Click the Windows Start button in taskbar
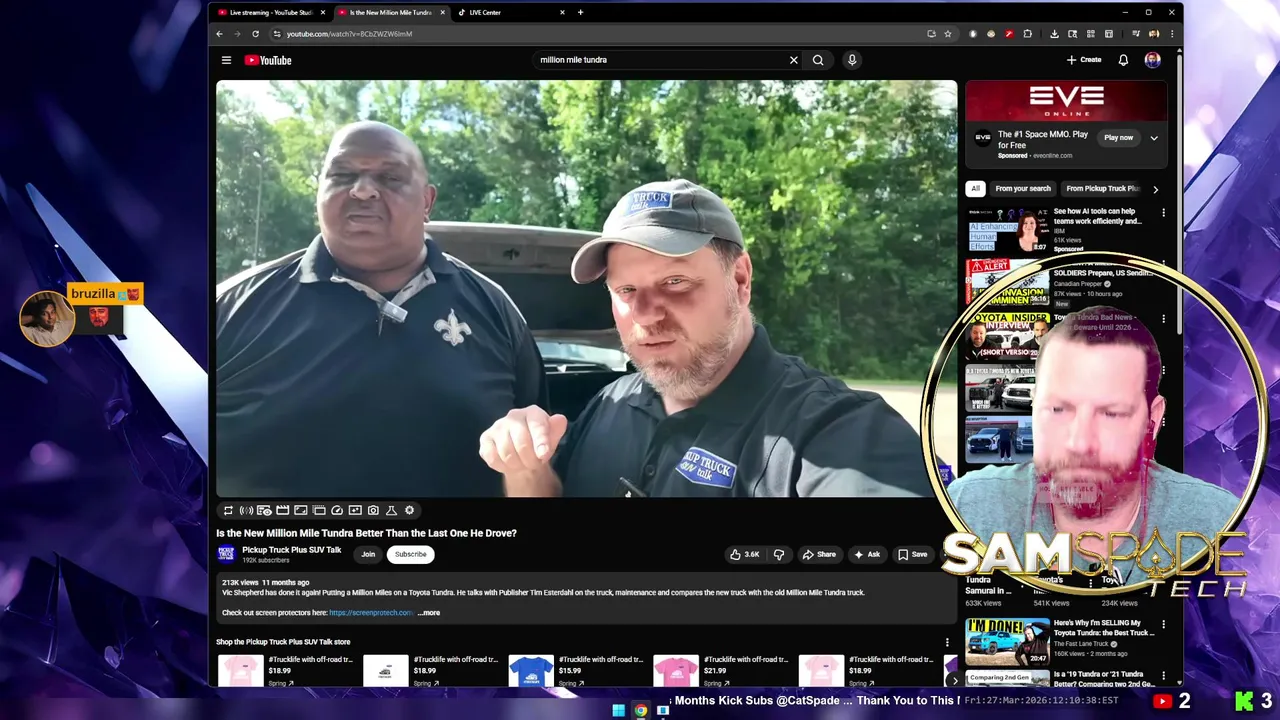The image size is (1280, 720). (618, 711)
